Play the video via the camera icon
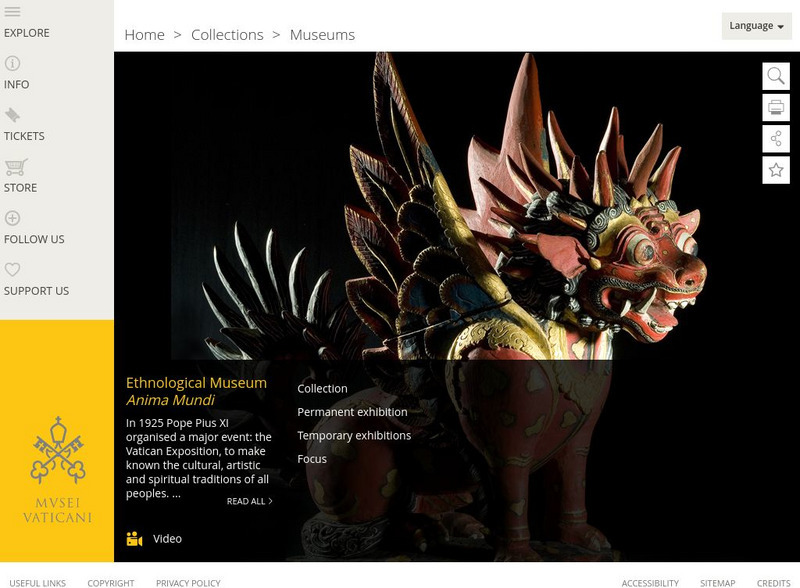Image resolution: width=800 pixels, height=588 pixels. (x=134, y=538)
